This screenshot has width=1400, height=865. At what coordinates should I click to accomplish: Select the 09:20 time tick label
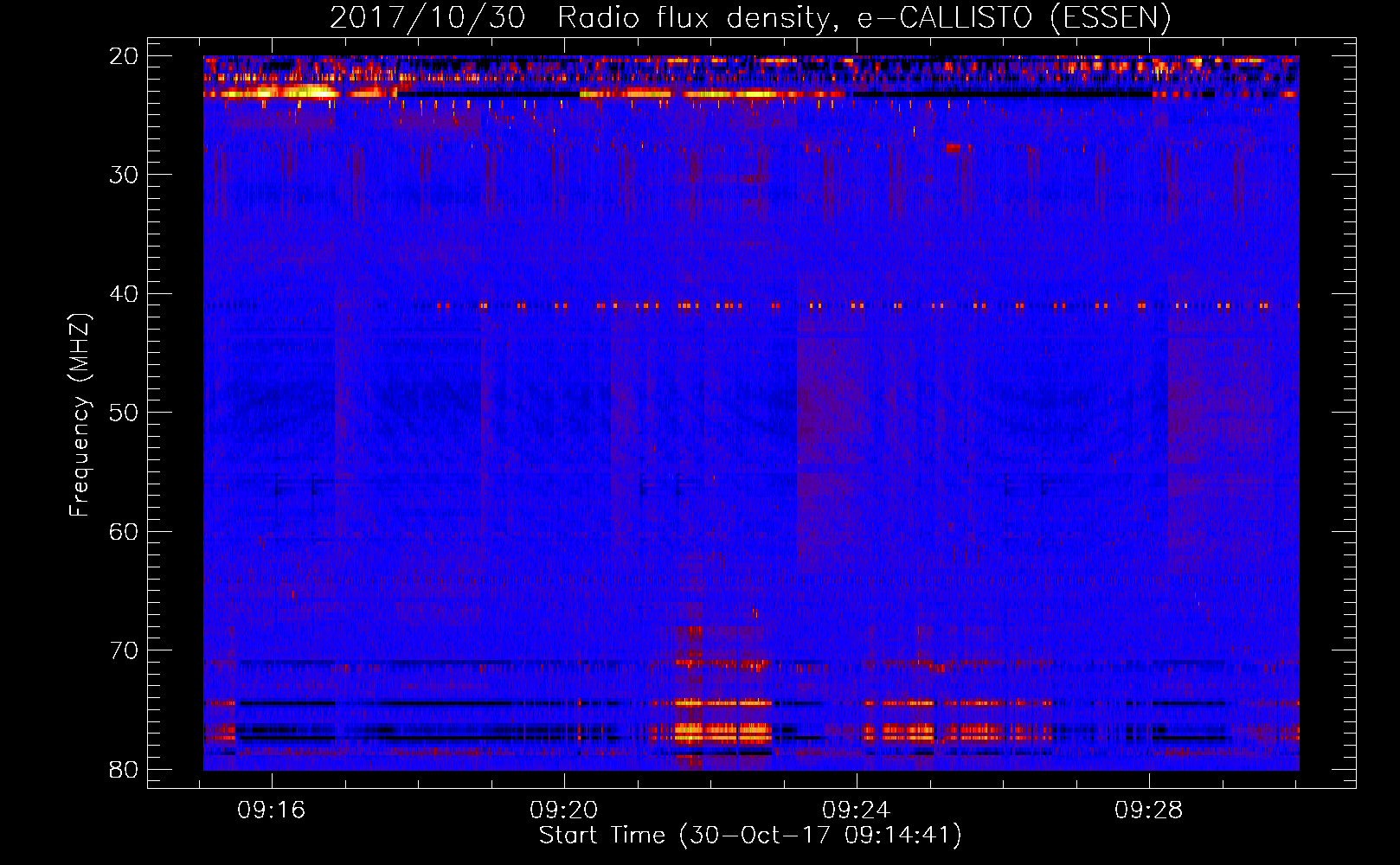coord(564,811)
